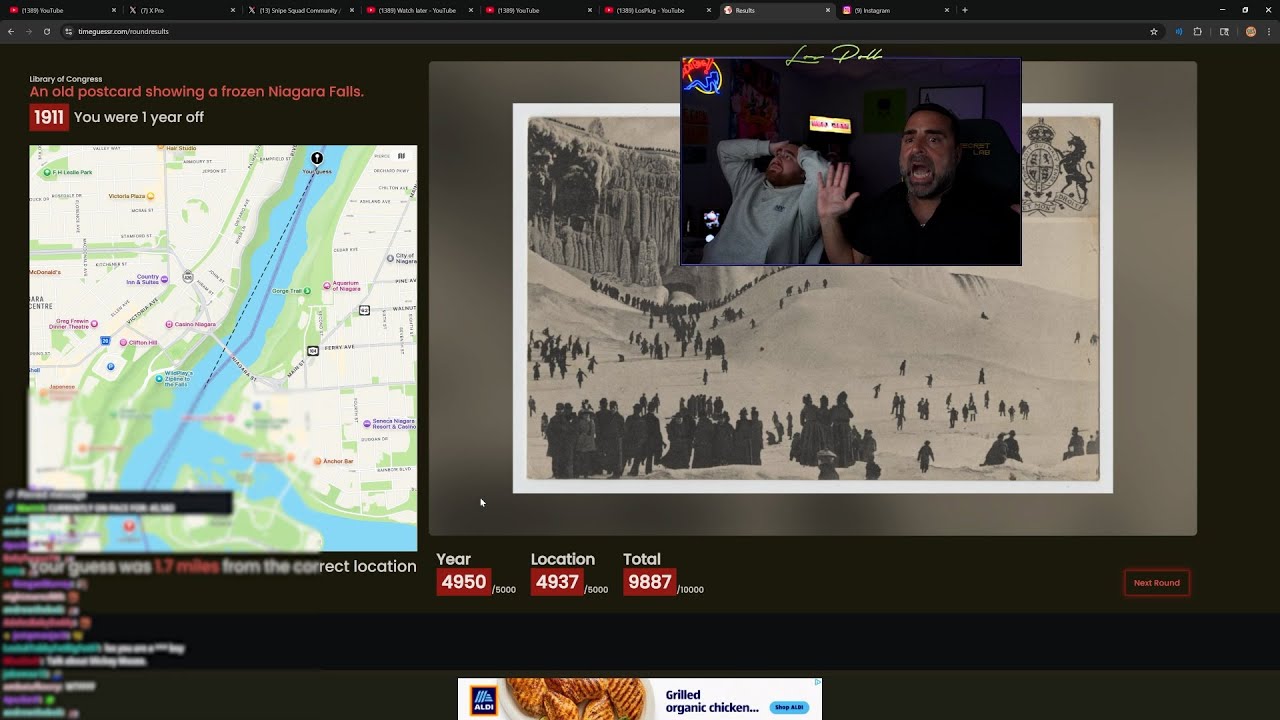The height and width of the screenshot is (720, 1280).
Task: Click the Library of Congress credit text
Action: click(66, 79)
